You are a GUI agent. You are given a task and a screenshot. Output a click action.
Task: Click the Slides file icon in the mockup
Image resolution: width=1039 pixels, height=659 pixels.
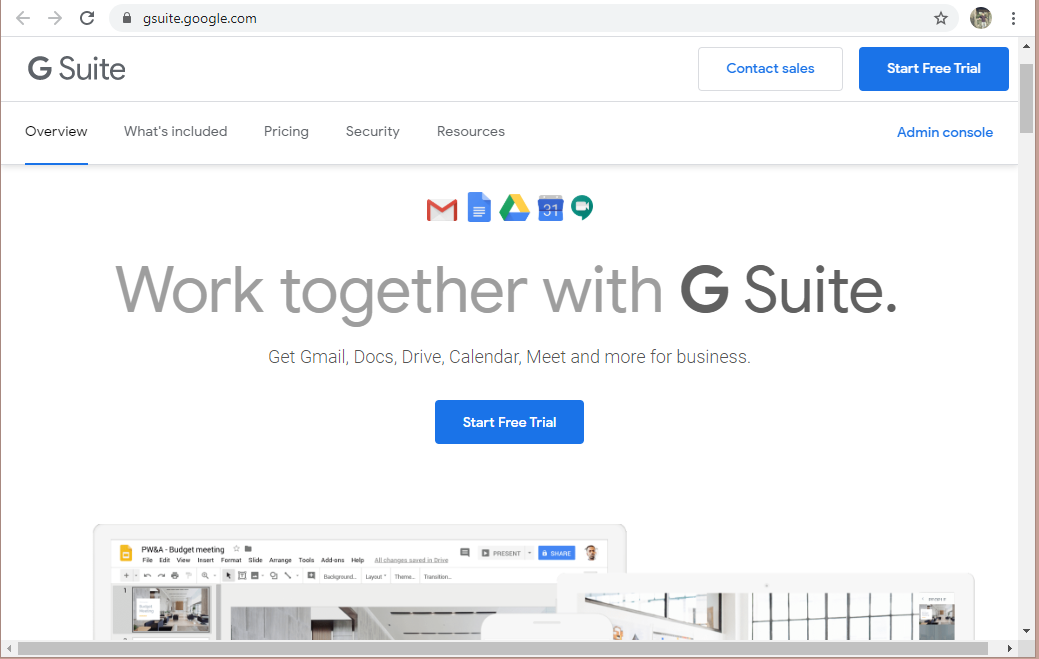pyautogui.click(x=126, y=553)
